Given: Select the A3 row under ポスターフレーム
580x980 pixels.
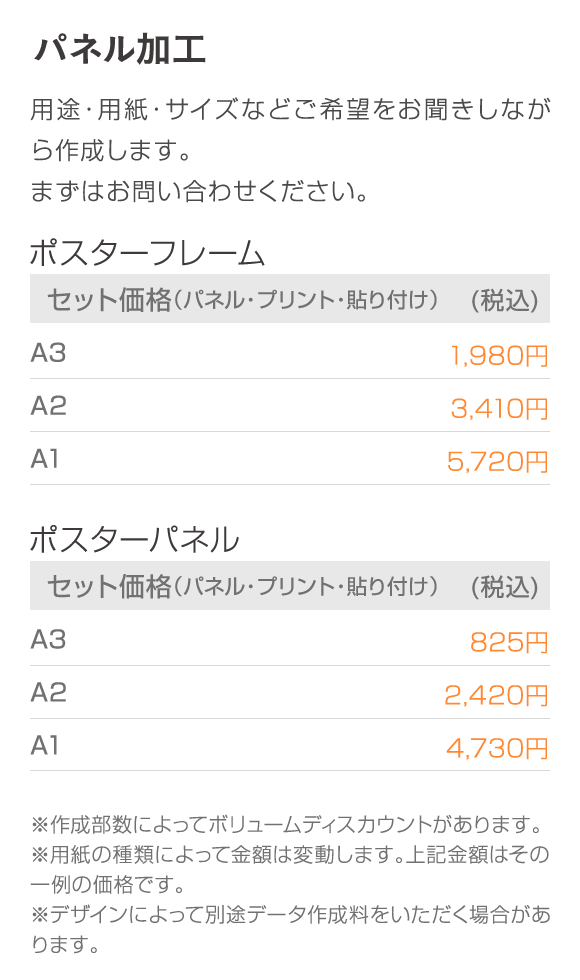Looking at the screenshot, I should (290, 351).
